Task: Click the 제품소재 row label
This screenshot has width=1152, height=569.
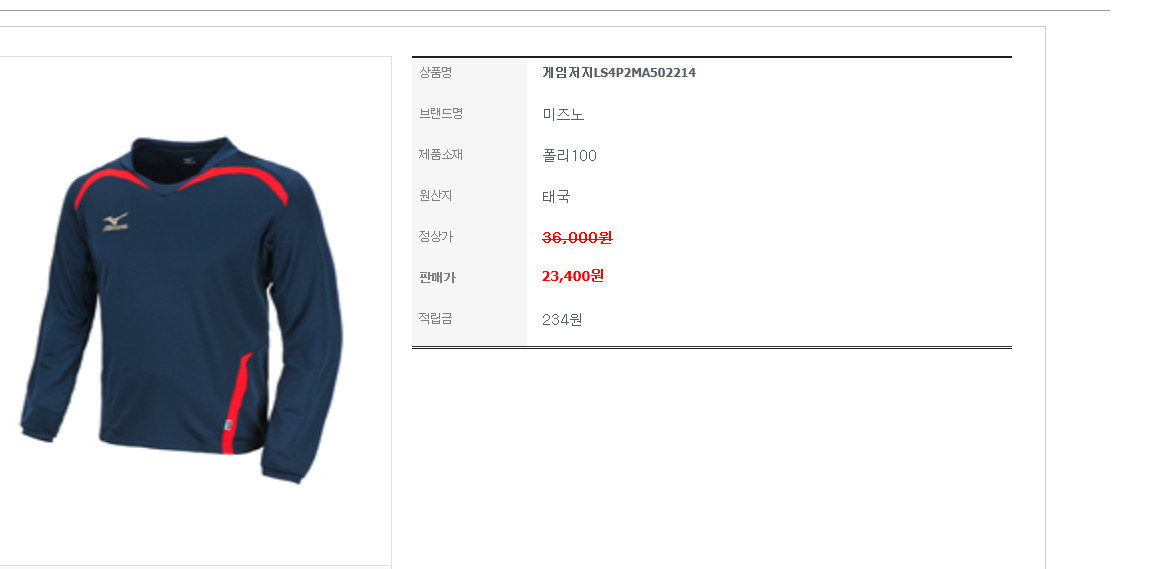Action: [x=441, y=154]
